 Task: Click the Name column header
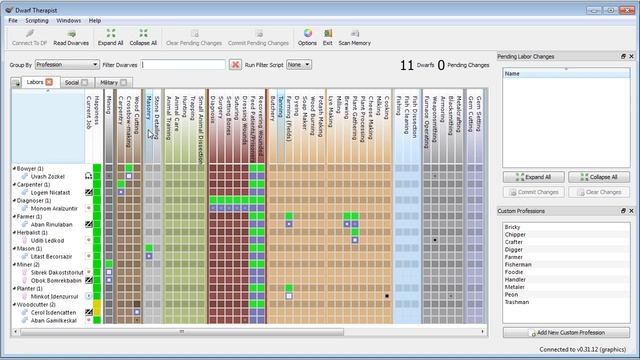[566, 73]
